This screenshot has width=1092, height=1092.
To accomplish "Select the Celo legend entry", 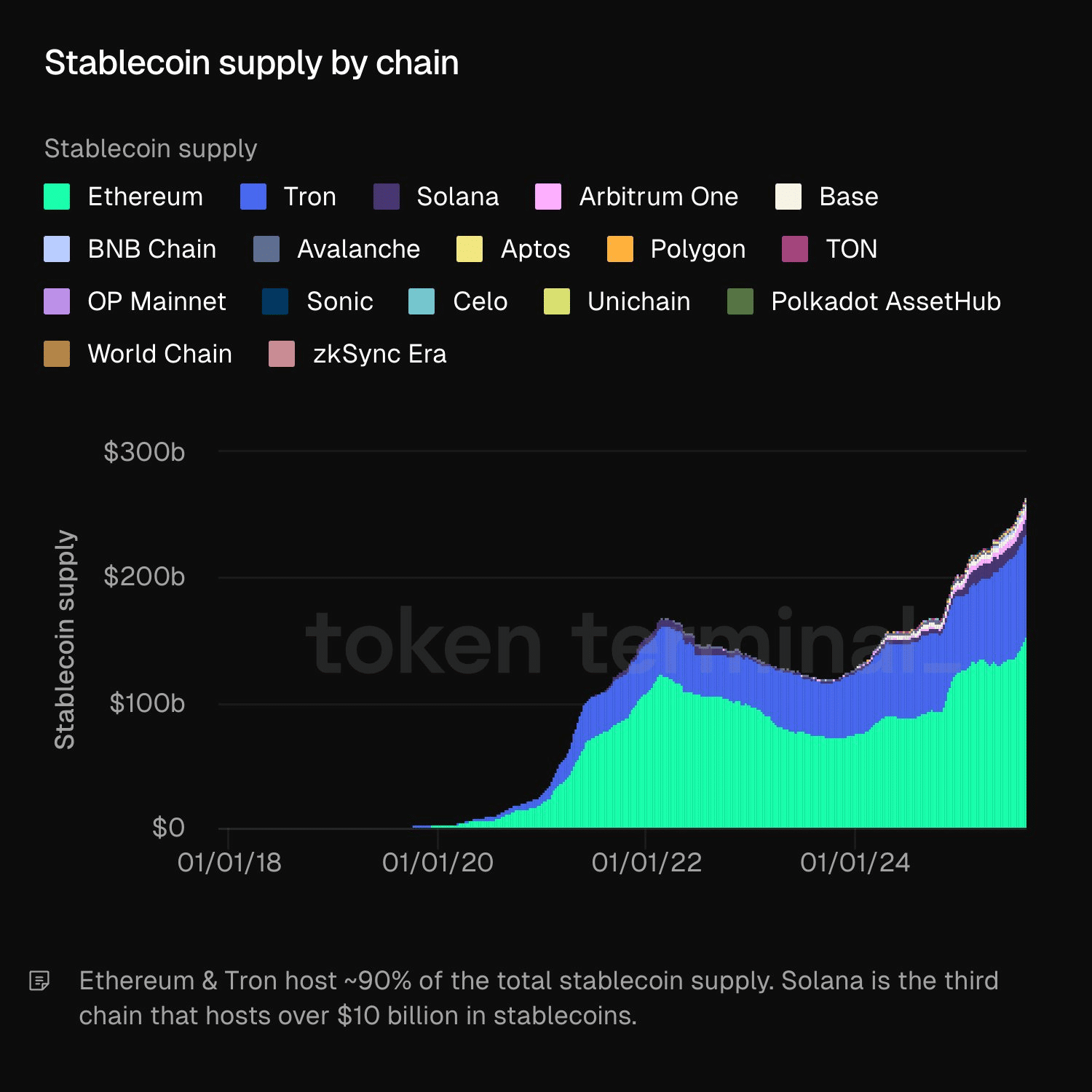I will pos(480,301).
